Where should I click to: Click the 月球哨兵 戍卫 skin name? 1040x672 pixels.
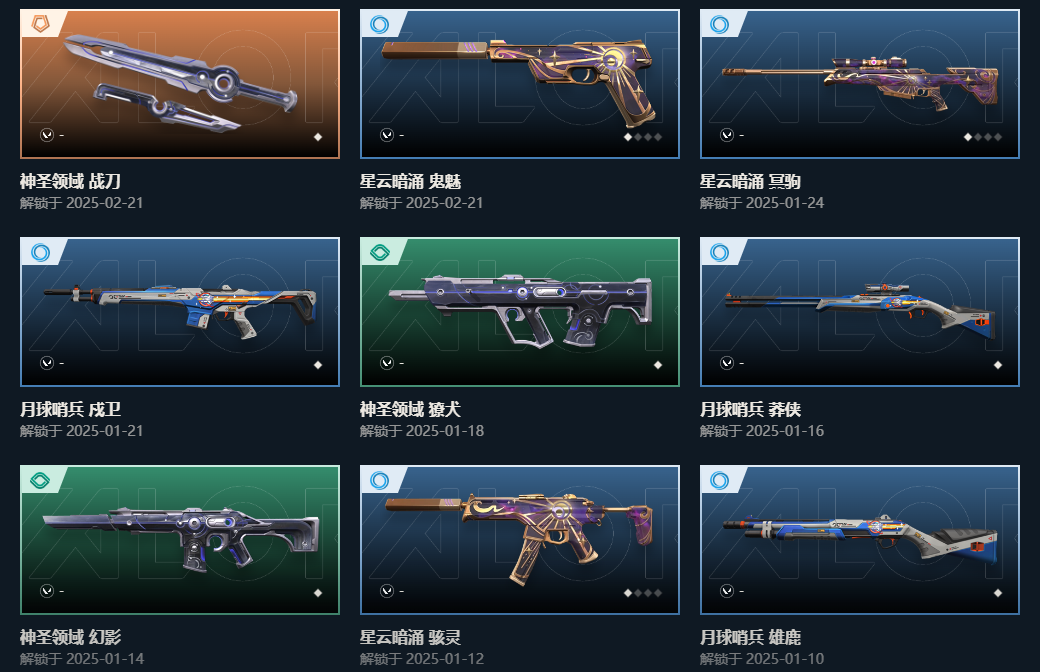70,409
